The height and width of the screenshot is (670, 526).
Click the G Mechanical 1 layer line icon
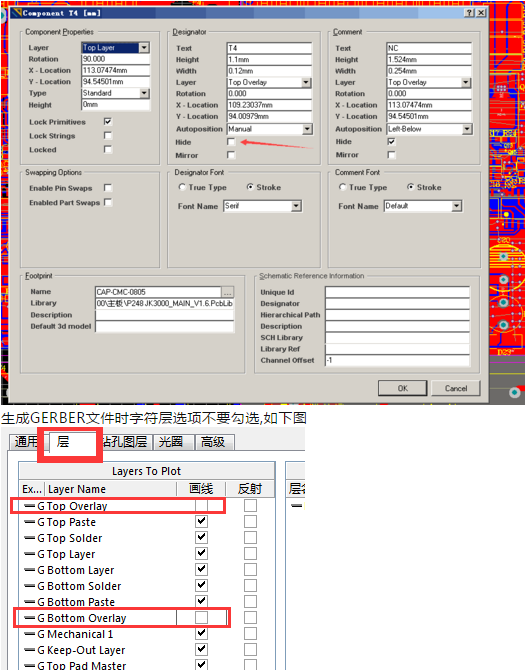tap(29, 634)
